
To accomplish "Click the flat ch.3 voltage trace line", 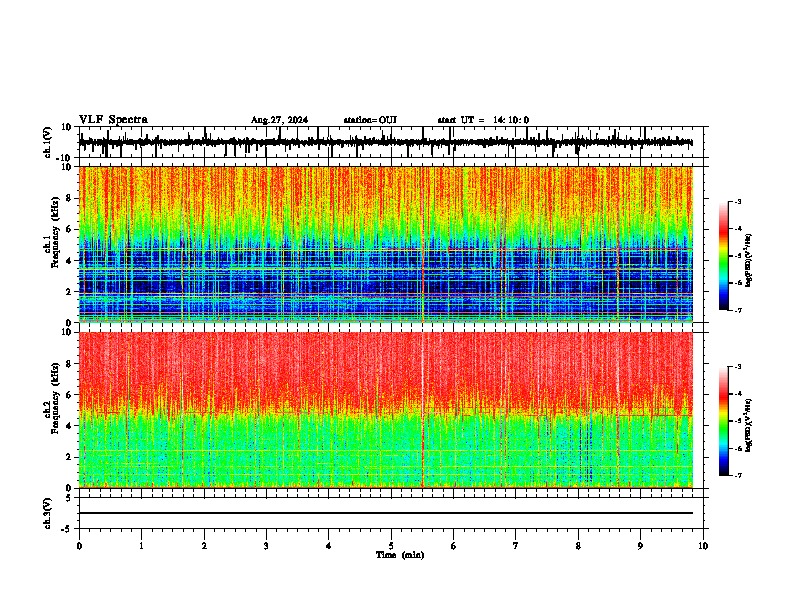I will click(385, 513).
